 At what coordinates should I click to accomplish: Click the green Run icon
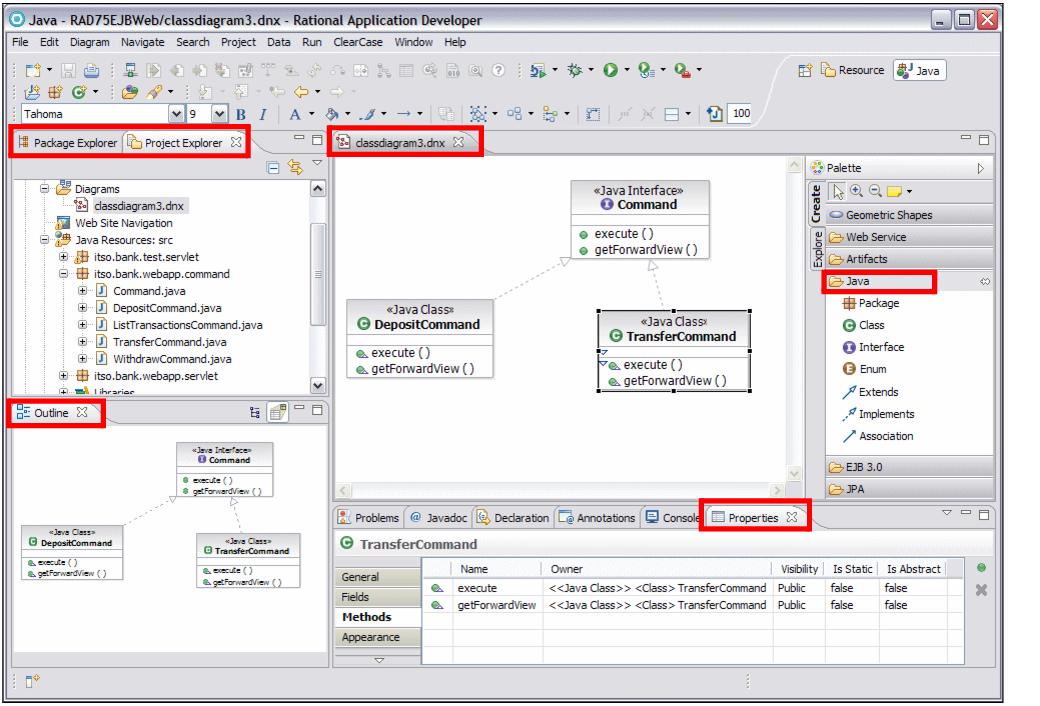point(610,70)
